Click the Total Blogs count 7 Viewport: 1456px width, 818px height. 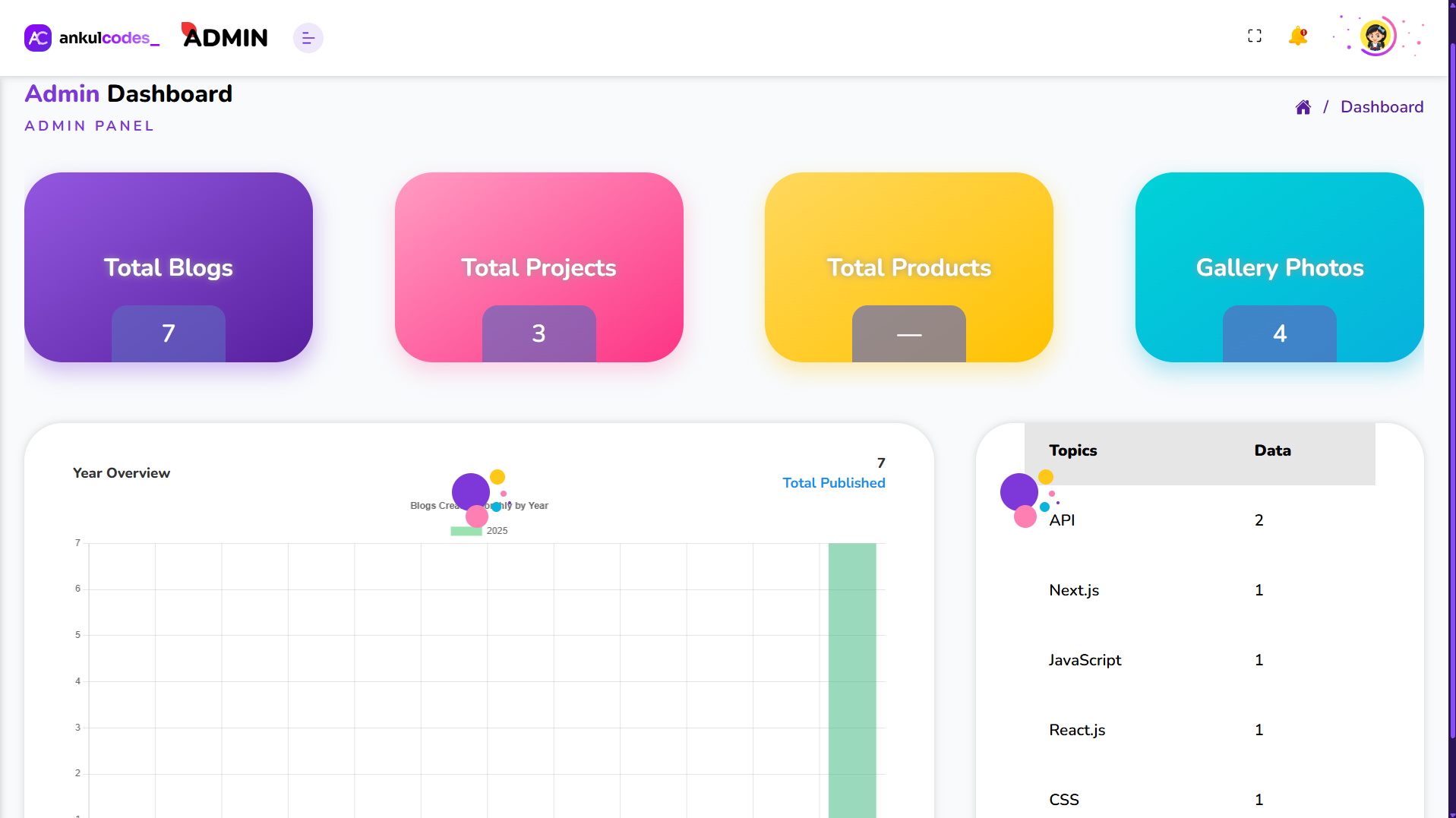click(x=169, y=333)
